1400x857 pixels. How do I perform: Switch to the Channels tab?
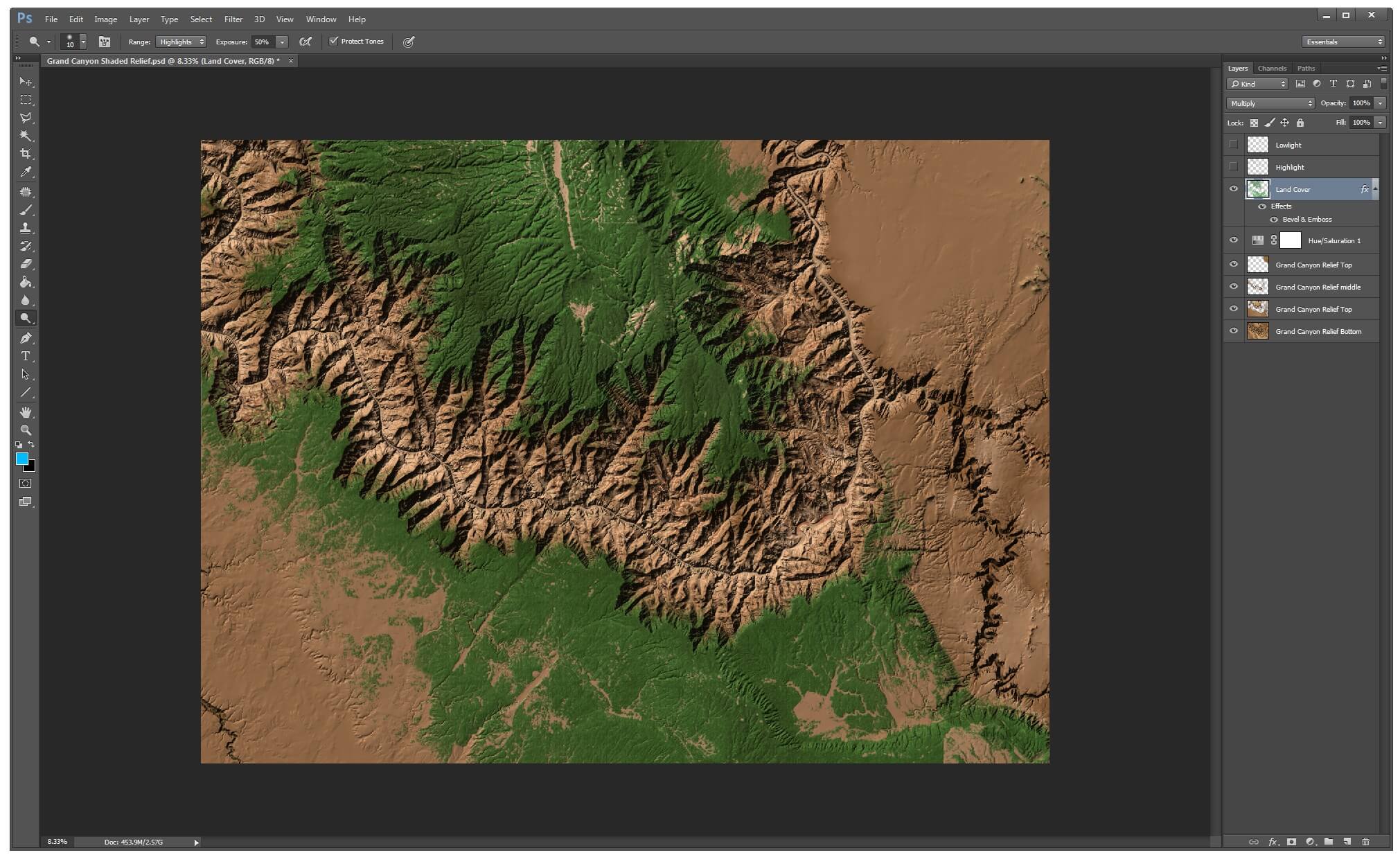click(1271, 69)
